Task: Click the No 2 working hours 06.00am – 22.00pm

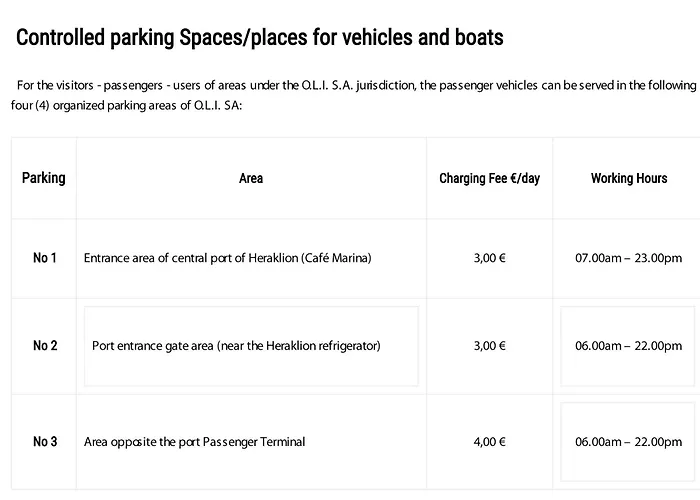Action: tap(629, 346)
